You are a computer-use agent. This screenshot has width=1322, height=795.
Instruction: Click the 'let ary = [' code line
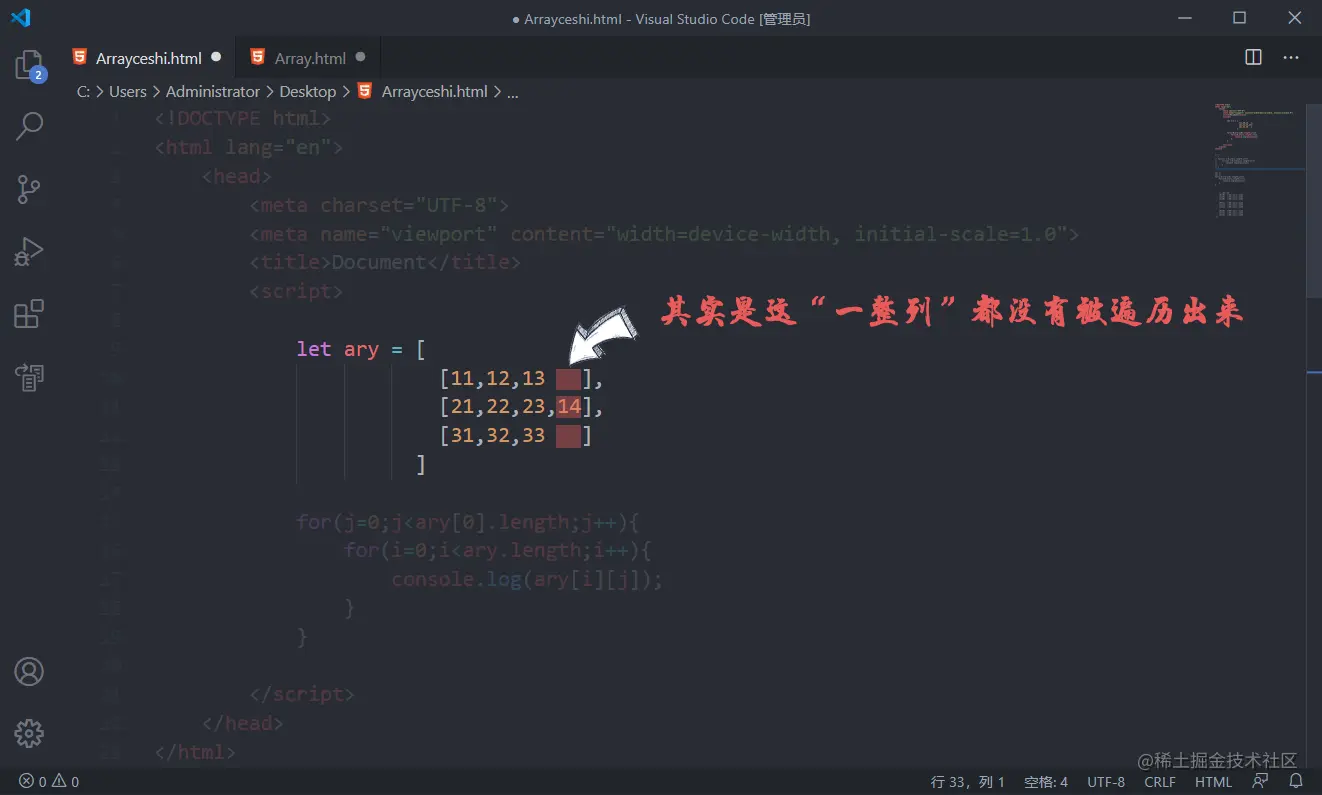[x=361, y=349]
